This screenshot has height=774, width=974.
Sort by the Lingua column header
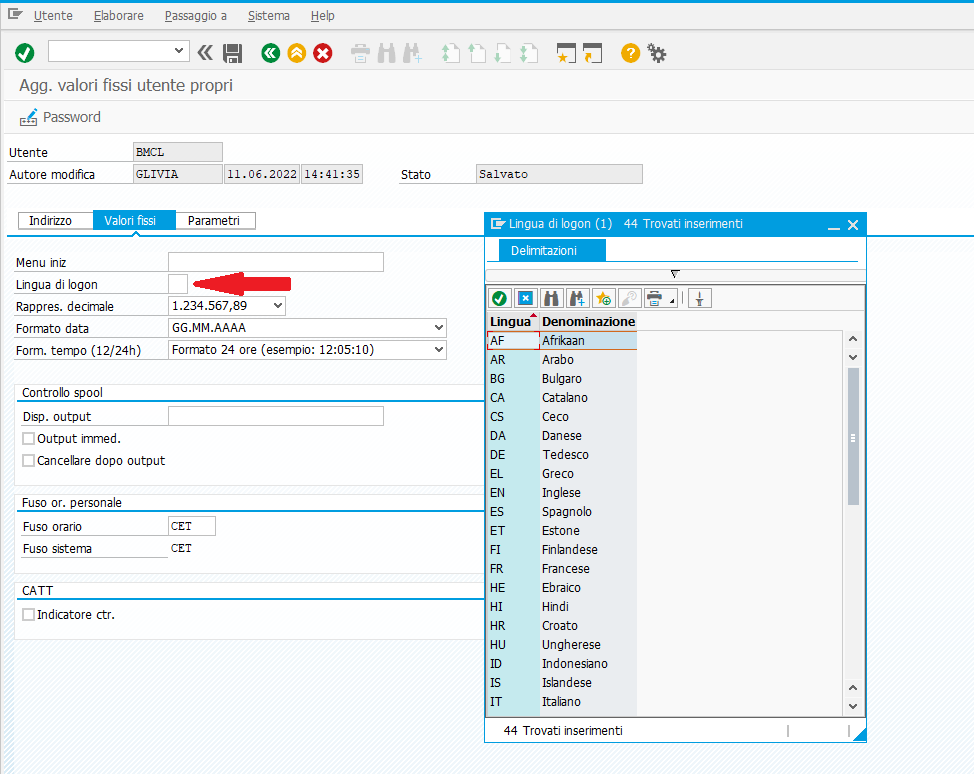[511, 321]
